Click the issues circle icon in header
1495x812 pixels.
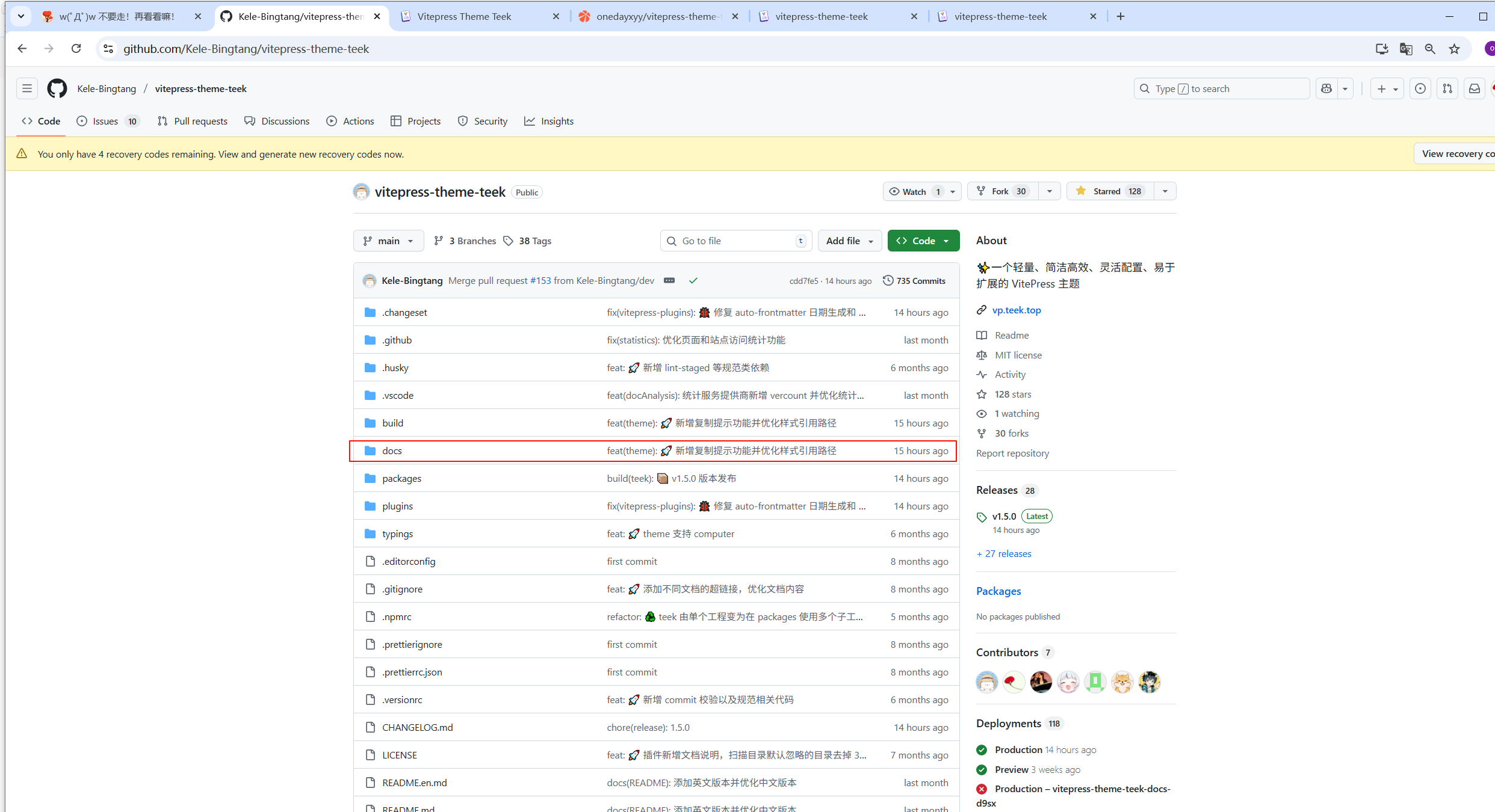click(x=1420, y=88)
